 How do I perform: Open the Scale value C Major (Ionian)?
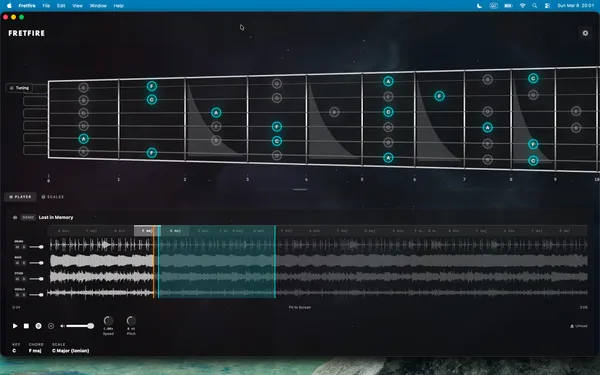(70, 351)
